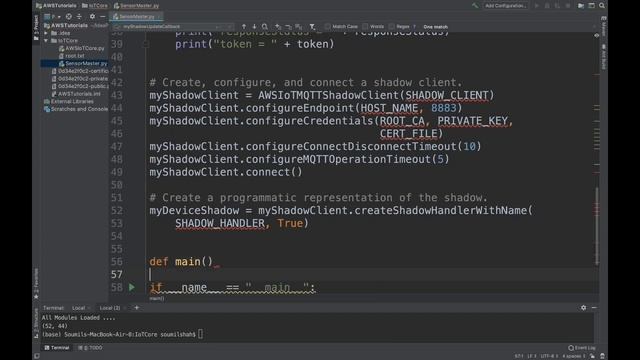Click the Collapse All icon in Project panel

(x=79, y=17)
